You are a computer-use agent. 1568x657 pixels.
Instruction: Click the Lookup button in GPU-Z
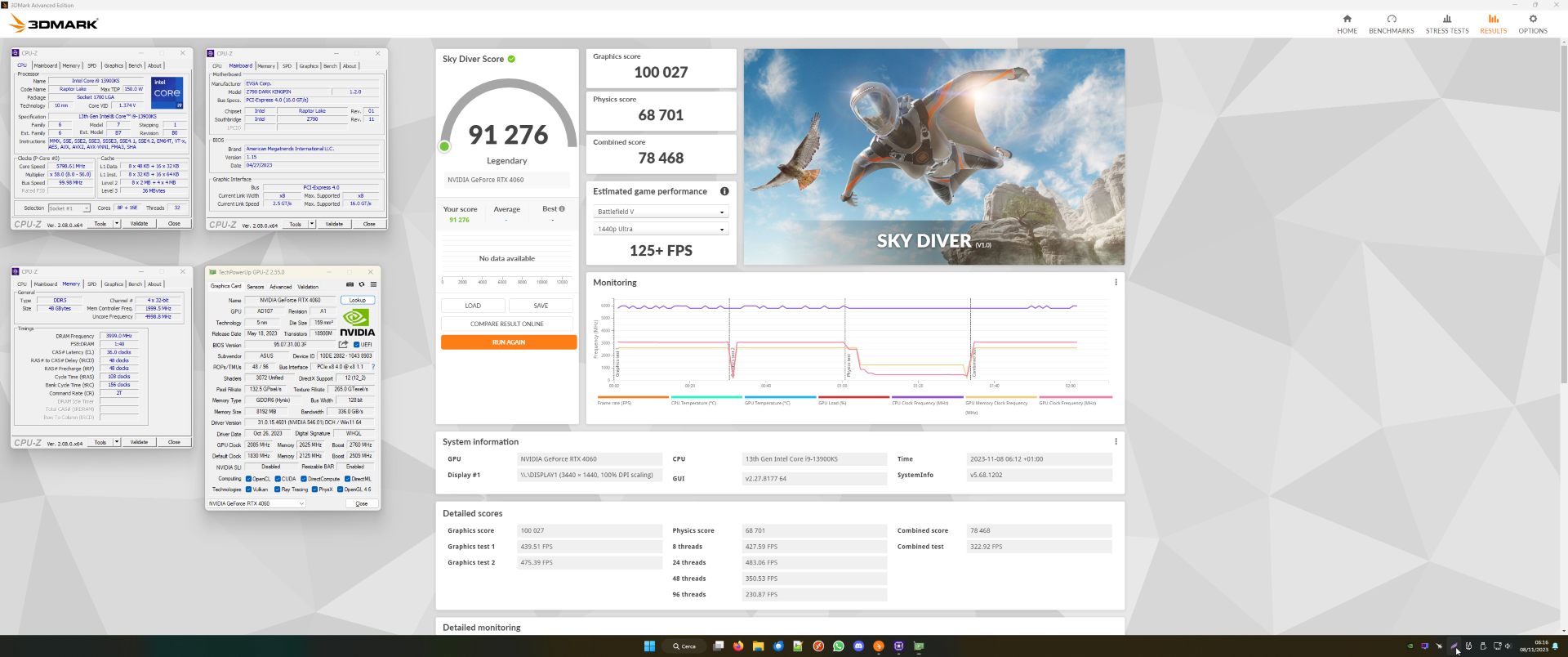pos(358,300)
